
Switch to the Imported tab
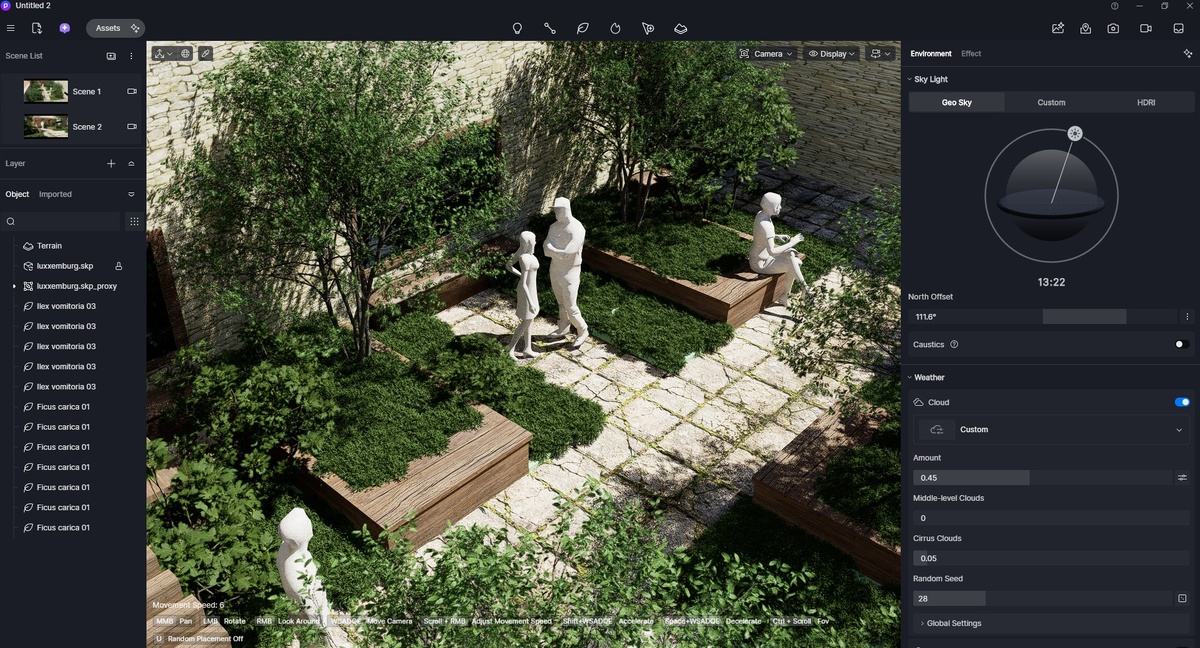point(55,194)
